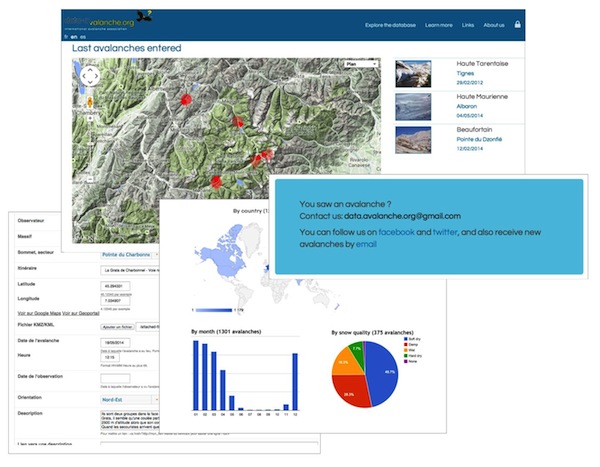The image size is (600, 467).
Task: Click the bottommost red avalanche marker on map
Action: pyautogui.click(x=217, y=182)
